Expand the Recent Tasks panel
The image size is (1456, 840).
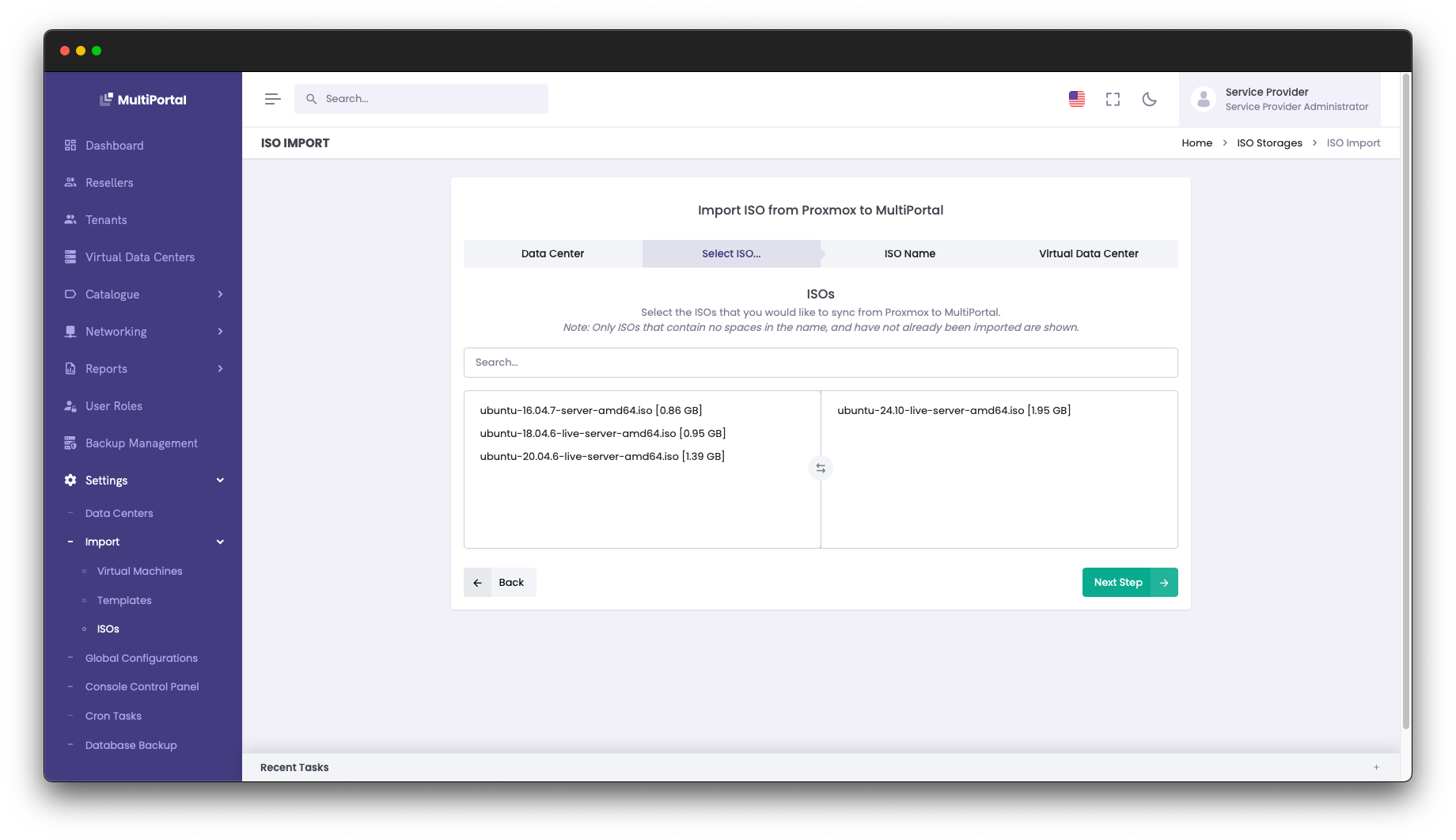point(1376,766)
